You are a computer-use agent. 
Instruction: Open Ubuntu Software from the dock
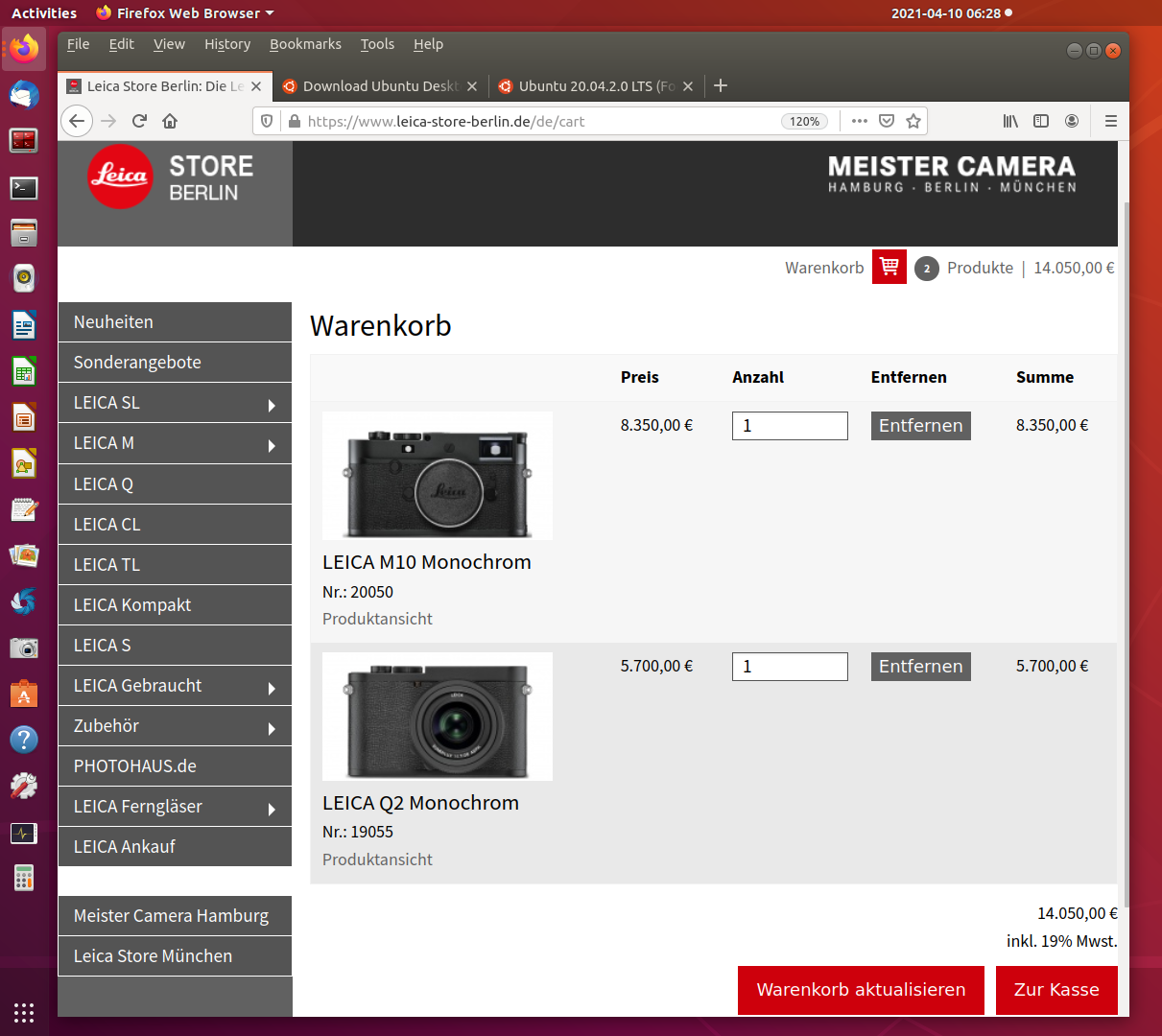[x=24, y=694]
